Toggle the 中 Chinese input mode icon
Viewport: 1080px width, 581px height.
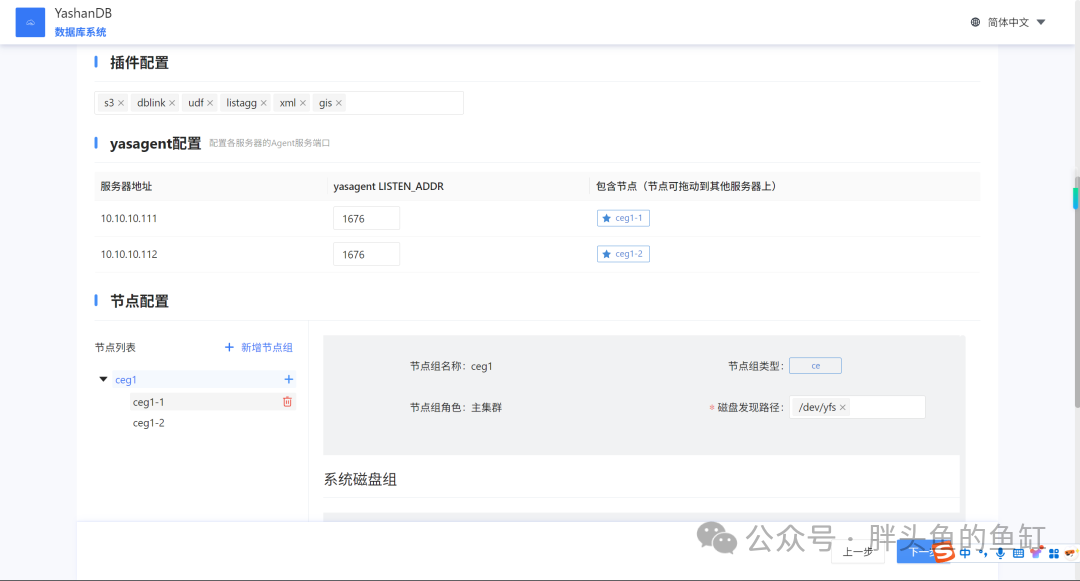point(965,553)
